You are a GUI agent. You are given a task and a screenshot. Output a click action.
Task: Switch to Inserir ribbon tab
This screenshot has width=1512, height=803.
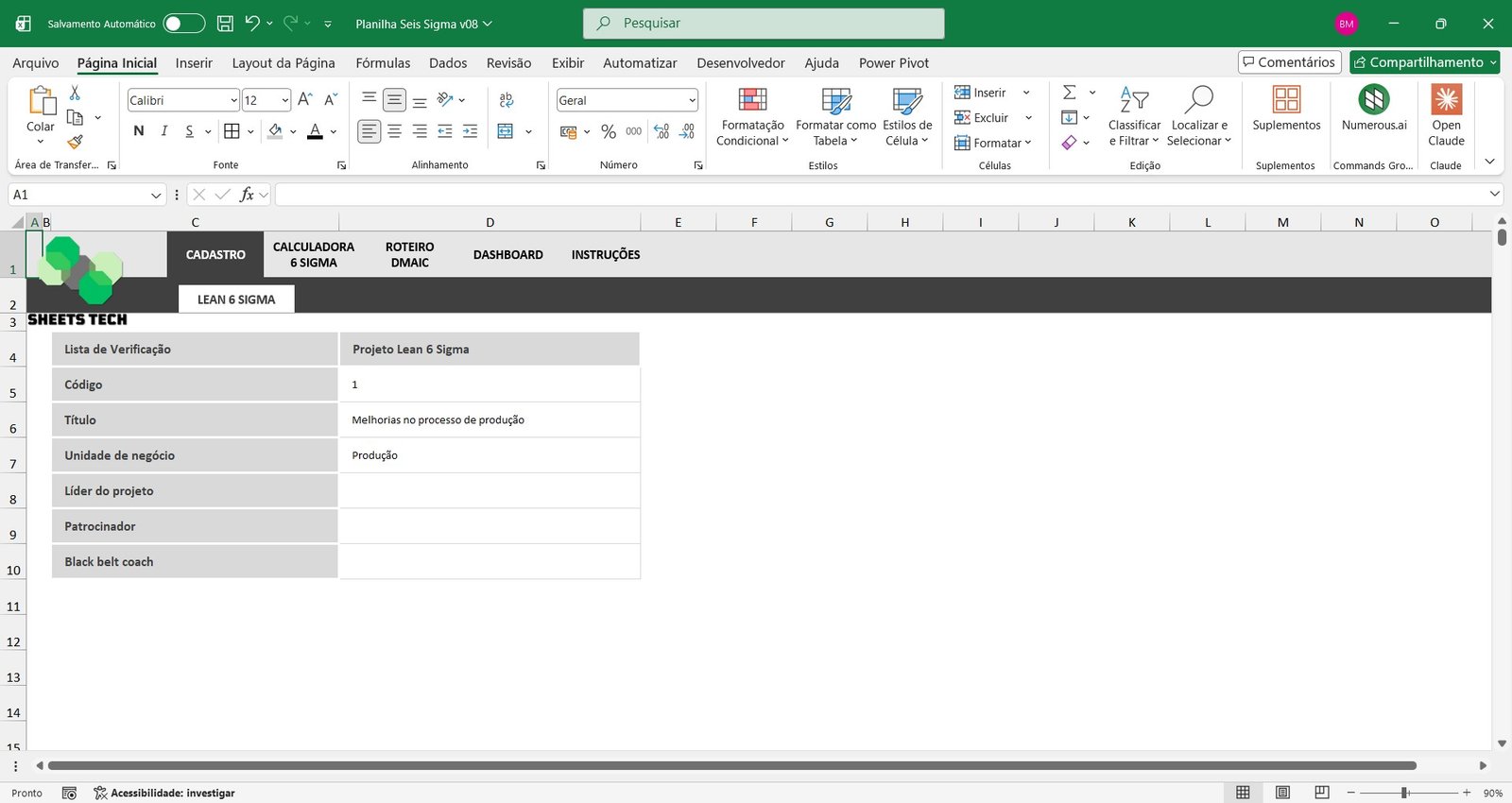[194, 63]
